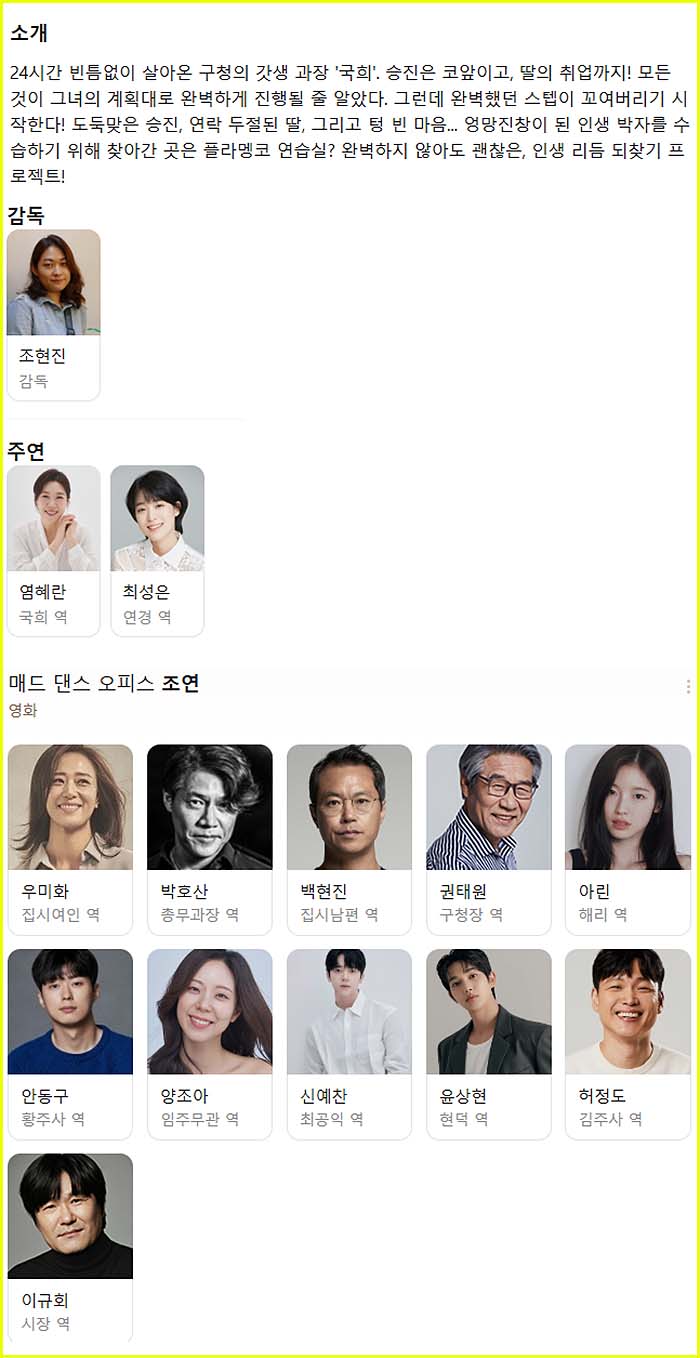Open the three-dot more options icon
The height and width of the screenshot is (1358, 700).
click(x=687, y=686)
